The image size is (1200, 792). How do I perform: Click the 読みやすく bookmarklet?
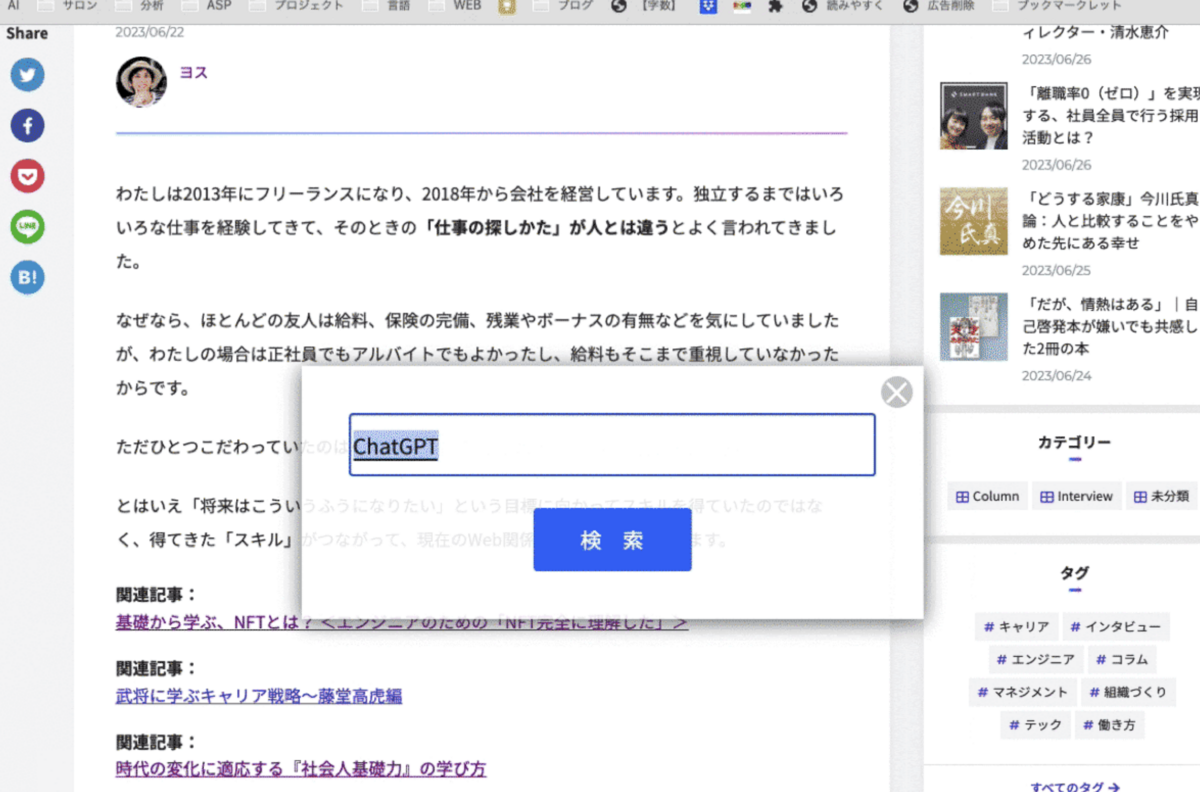click(842, 6)
